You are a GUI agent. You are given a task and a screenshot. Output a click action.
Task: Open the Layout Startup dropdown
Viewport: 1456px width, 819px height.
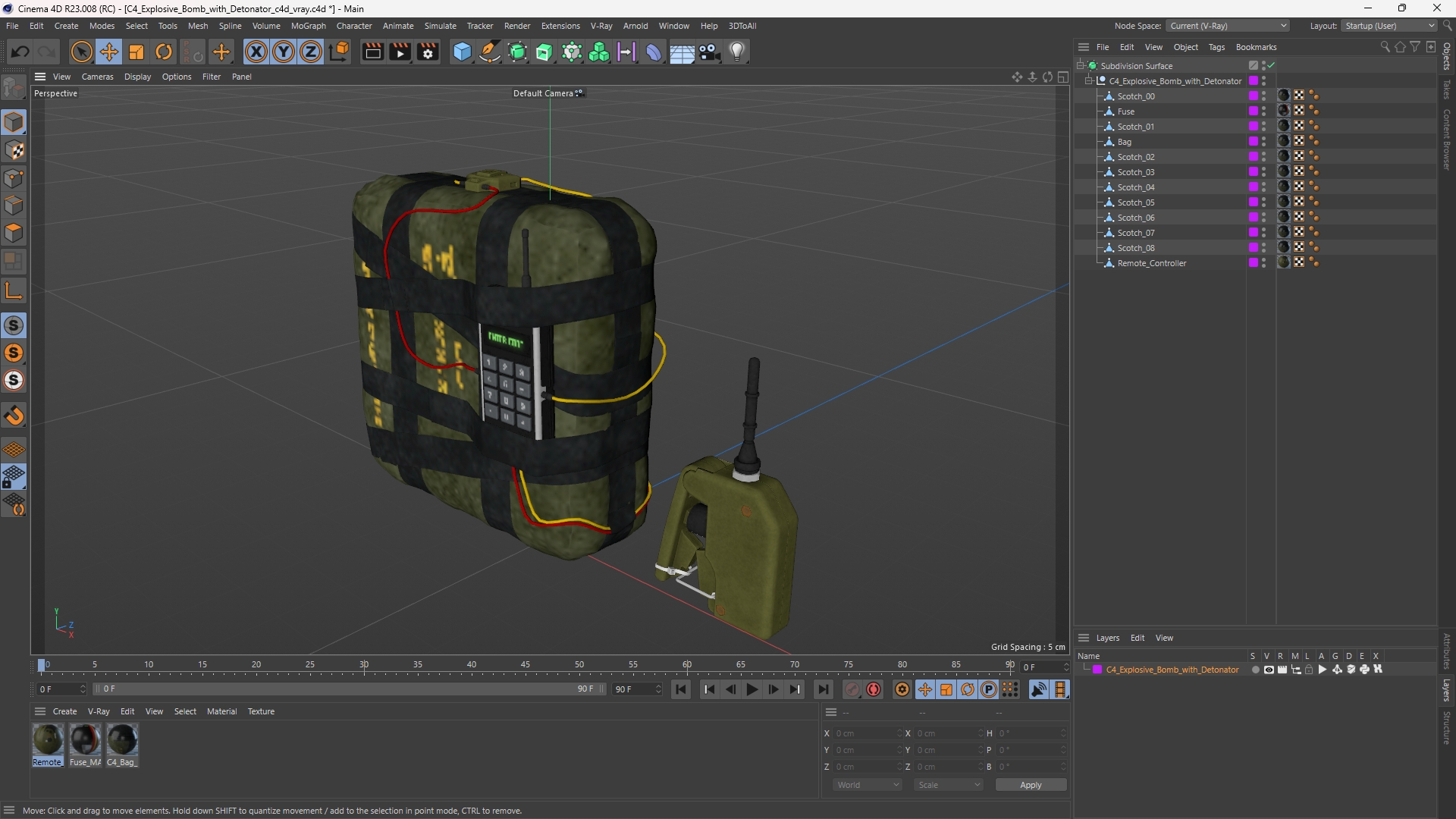(1389, 26)
